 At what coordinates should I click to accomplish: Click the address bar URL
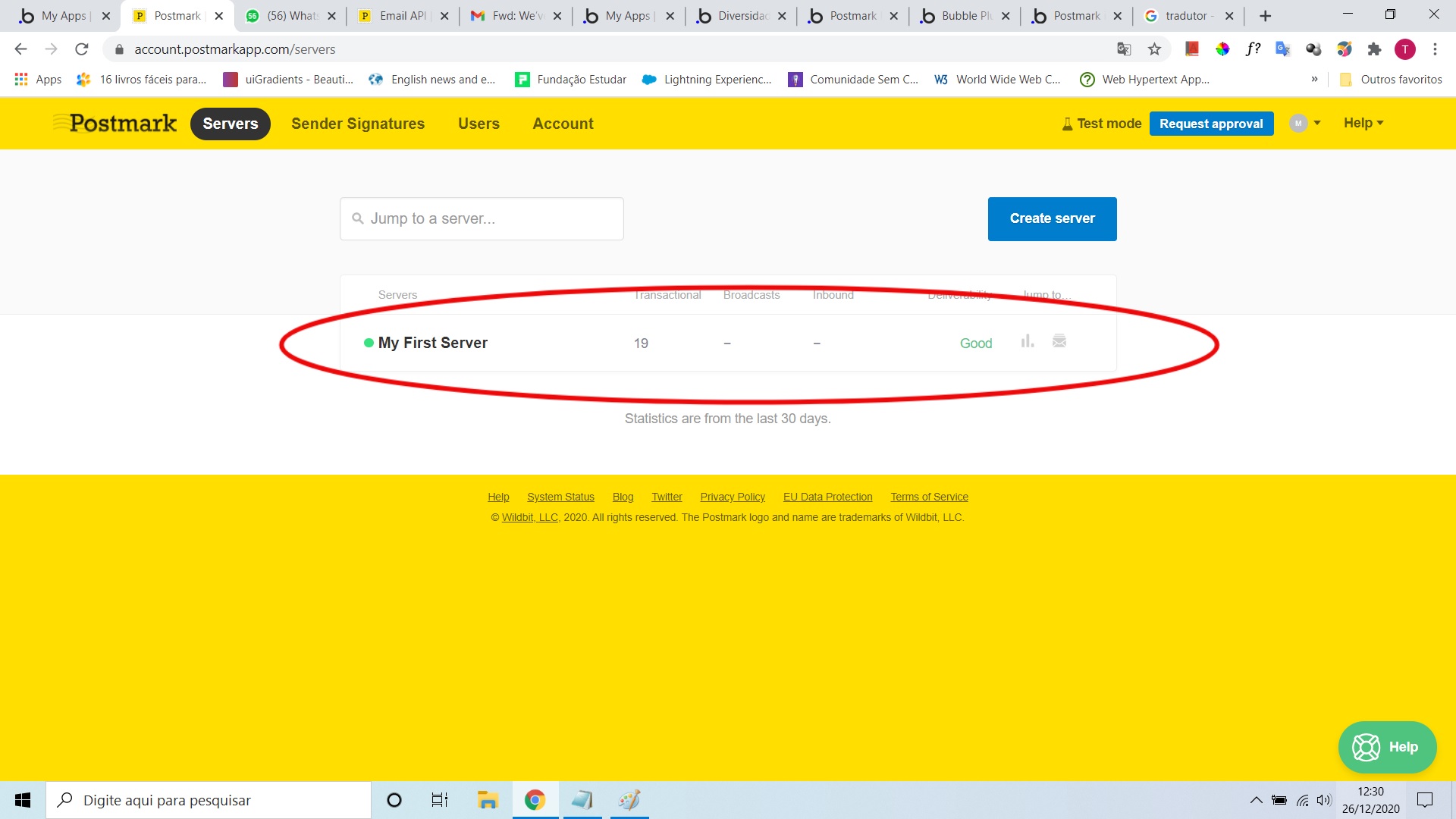(x=234, y=49)
